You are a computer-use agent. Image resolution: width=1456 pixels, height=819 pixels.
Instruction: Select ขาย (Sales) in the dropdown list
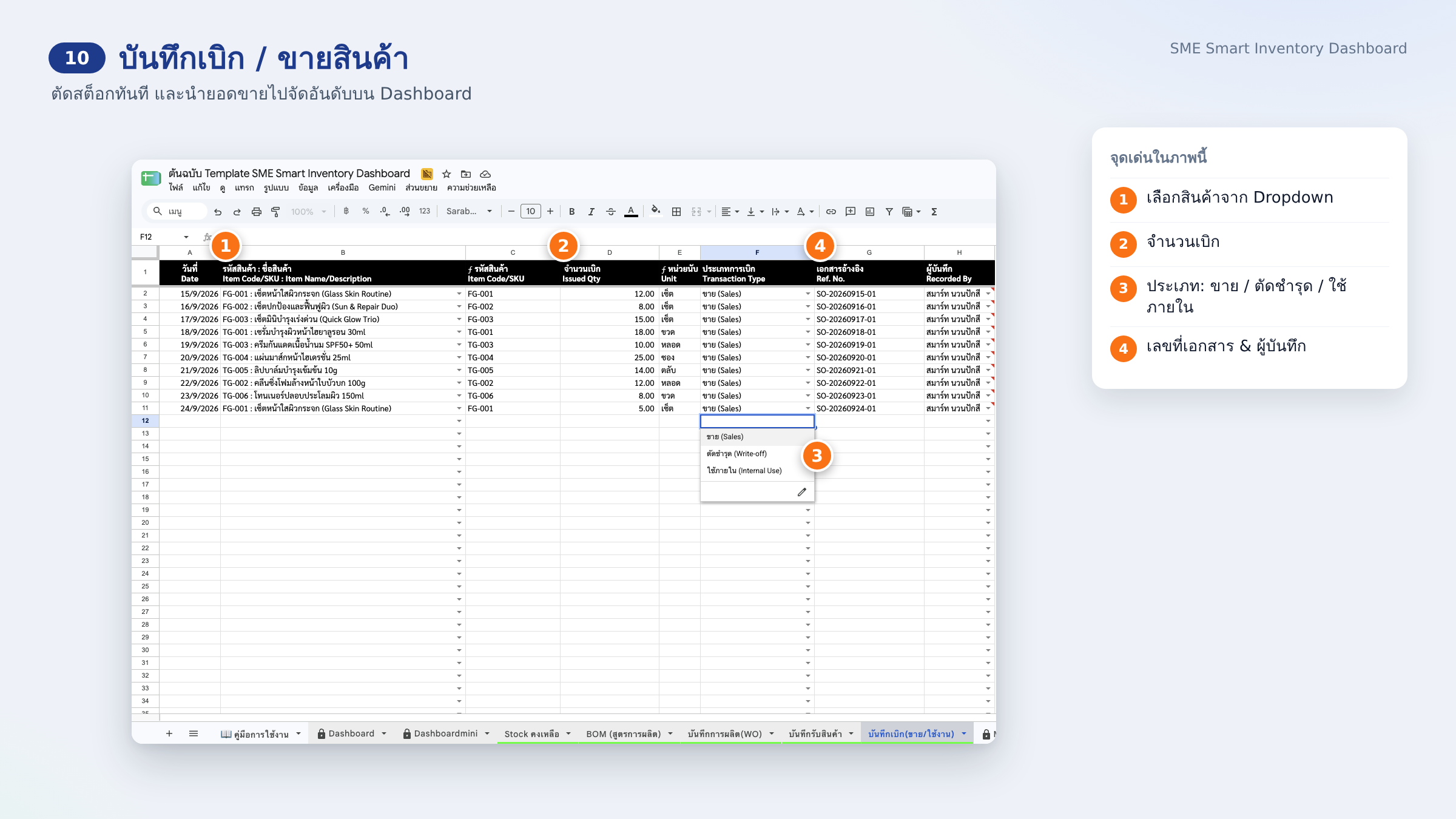click(757, 437)
